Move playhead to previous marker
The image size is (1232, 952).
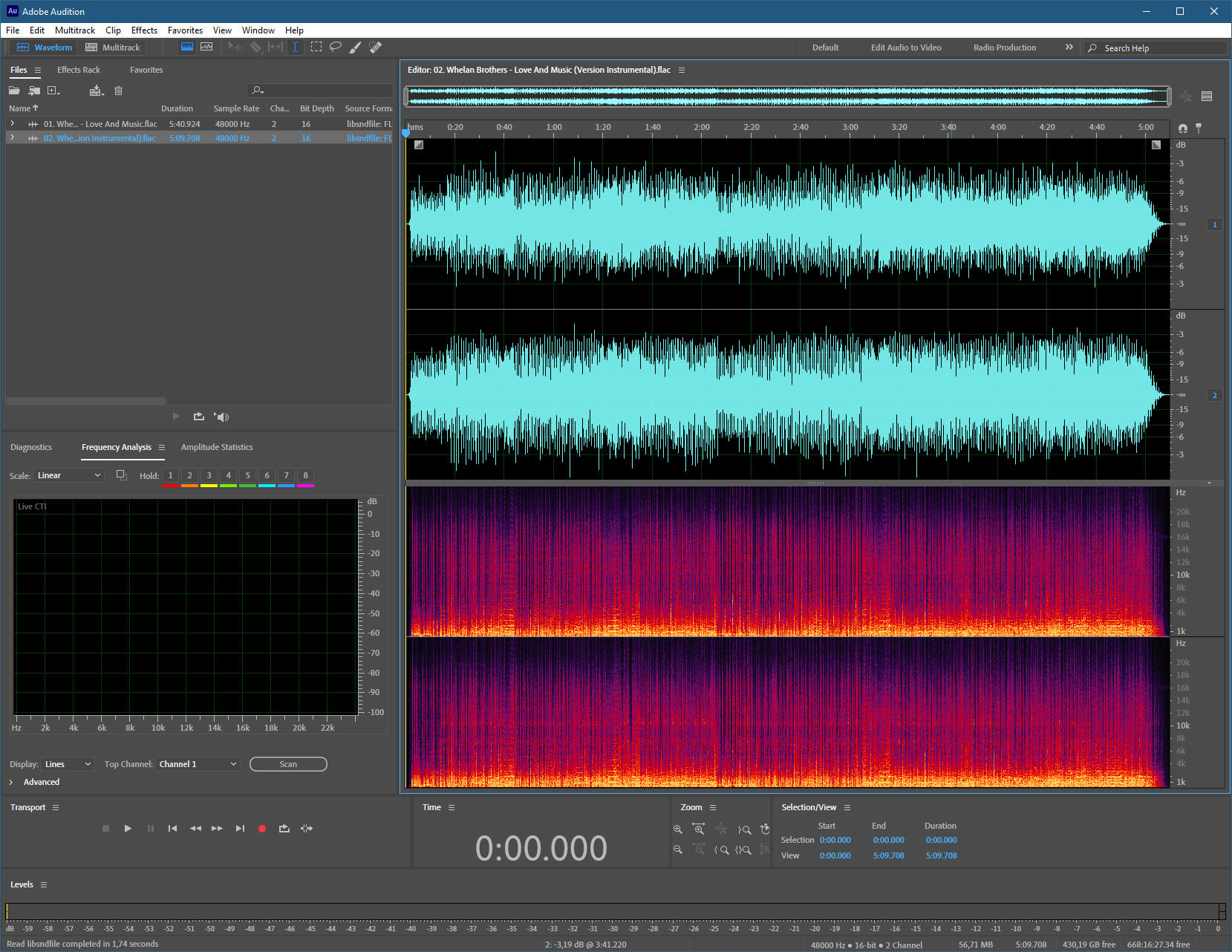point(172,828)
